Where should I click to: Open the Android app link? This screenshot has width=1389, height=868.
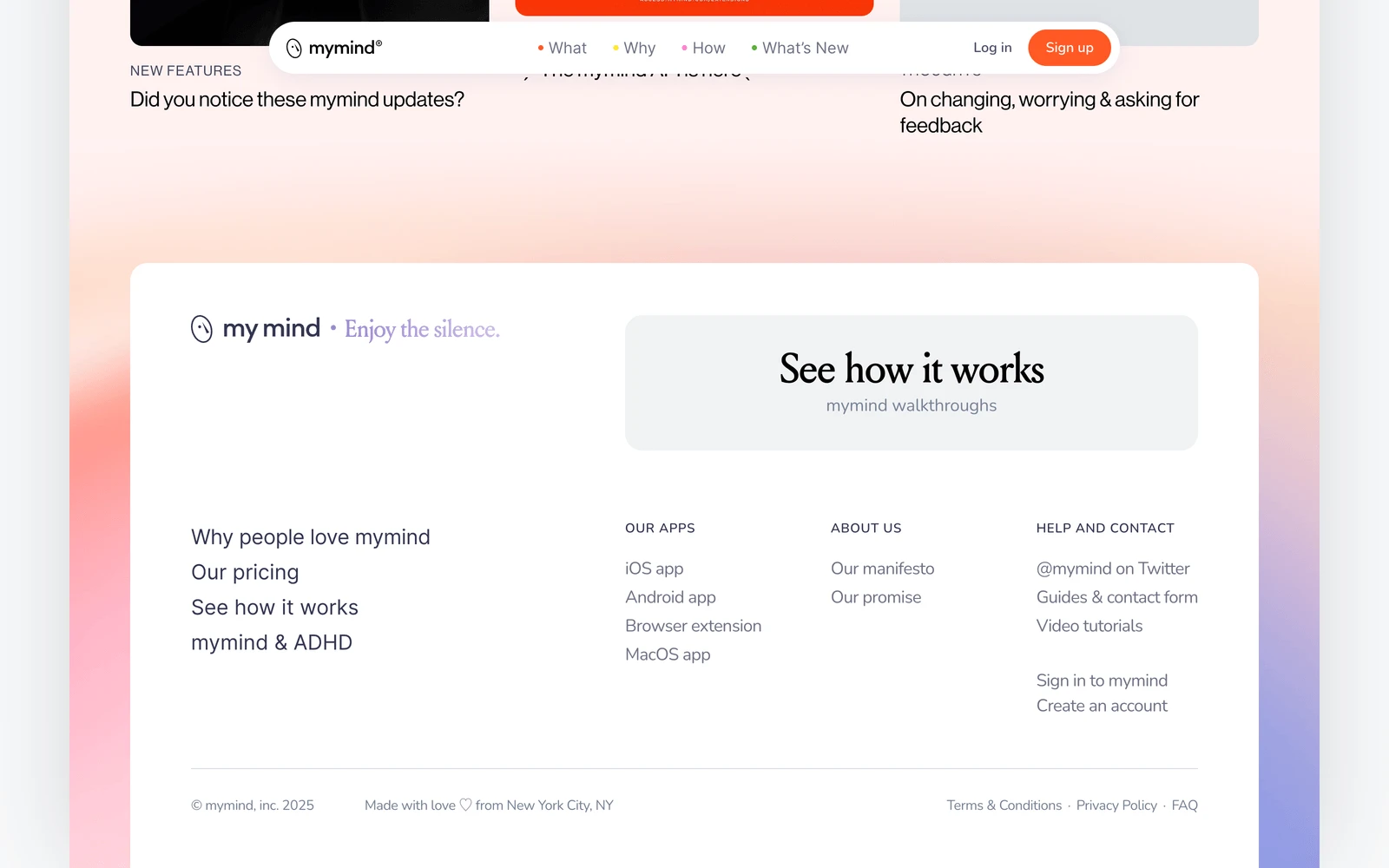[x=670, y=597]
